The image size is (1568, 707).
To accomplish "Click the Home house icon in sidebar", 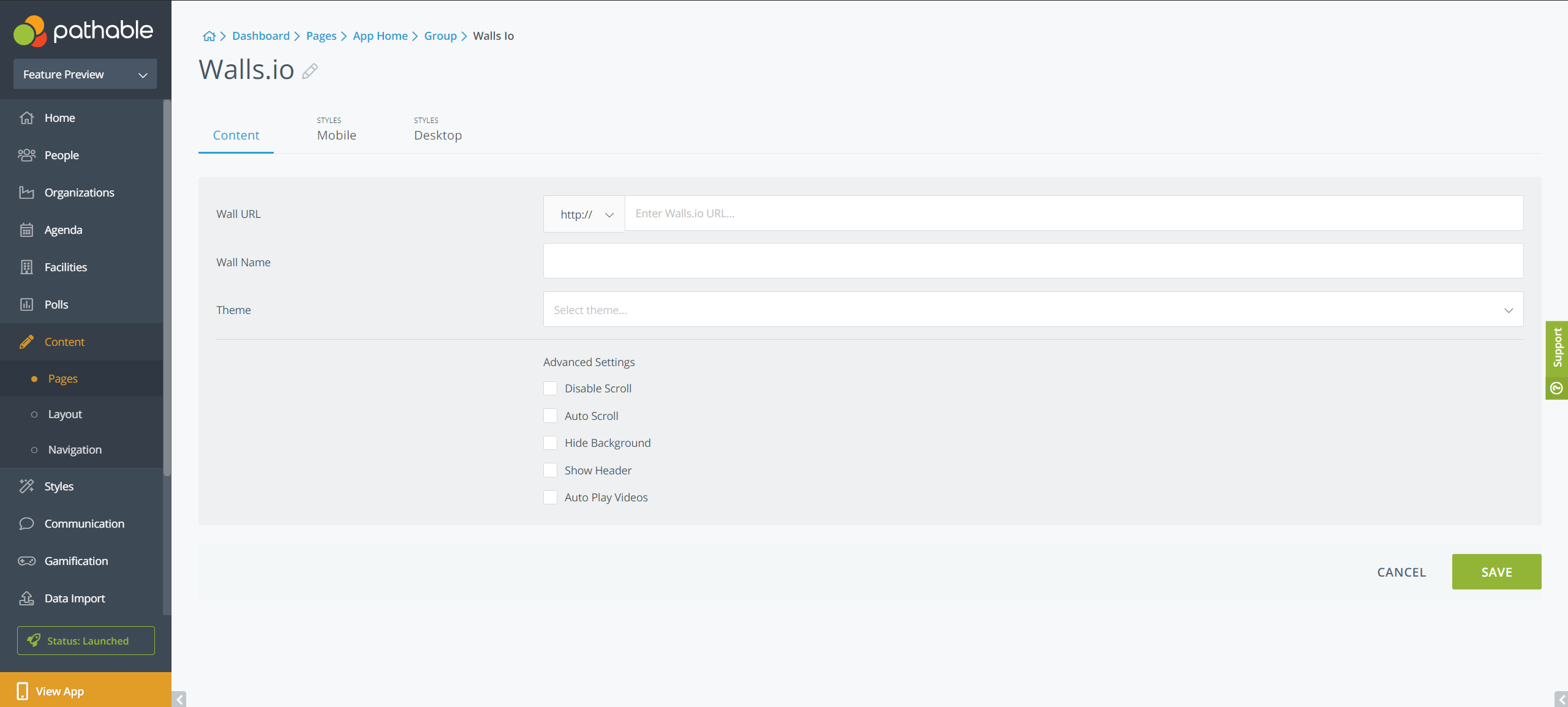I will pyautogui.click(x=26, y=118).
